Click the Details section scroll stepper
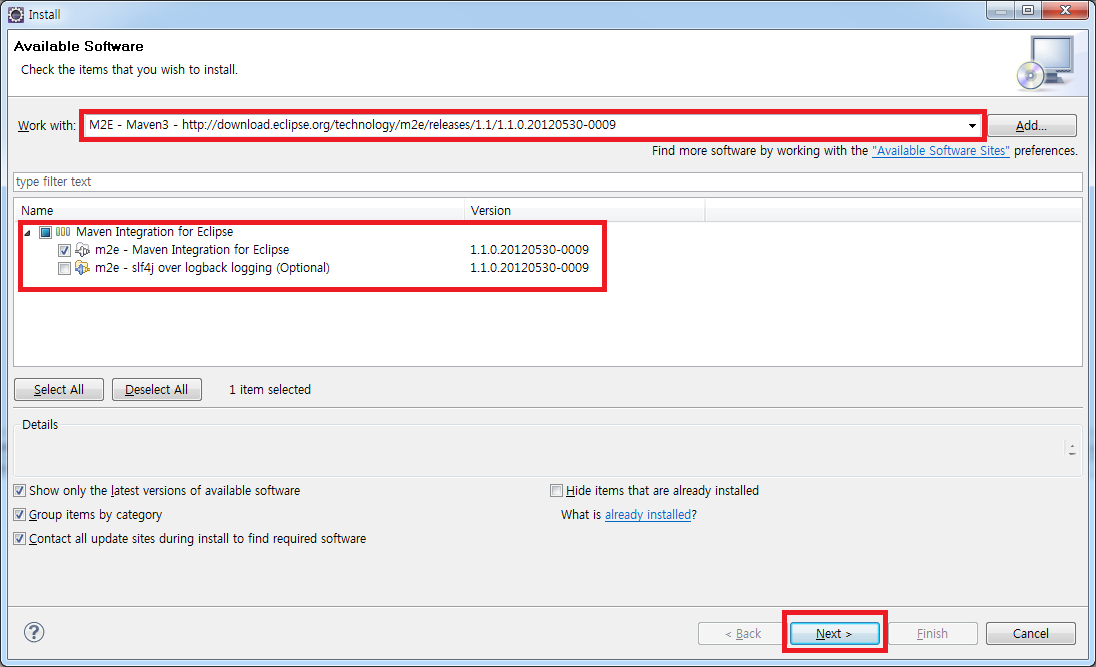This screenshot has height=667, width=1096. 1072,450
